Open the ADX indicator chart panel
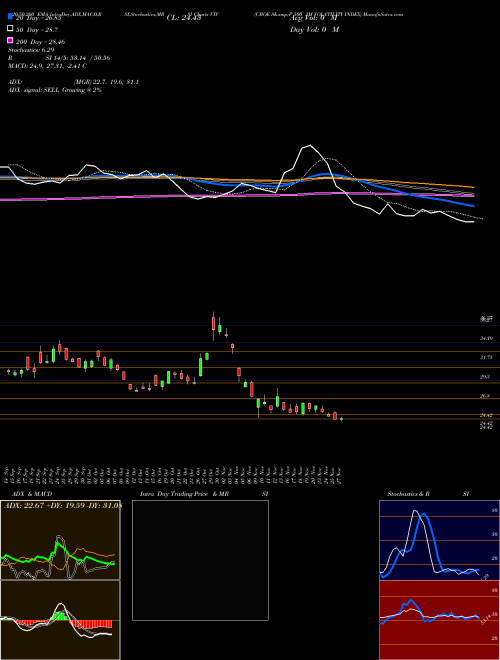500x660 pixels. 60,540
